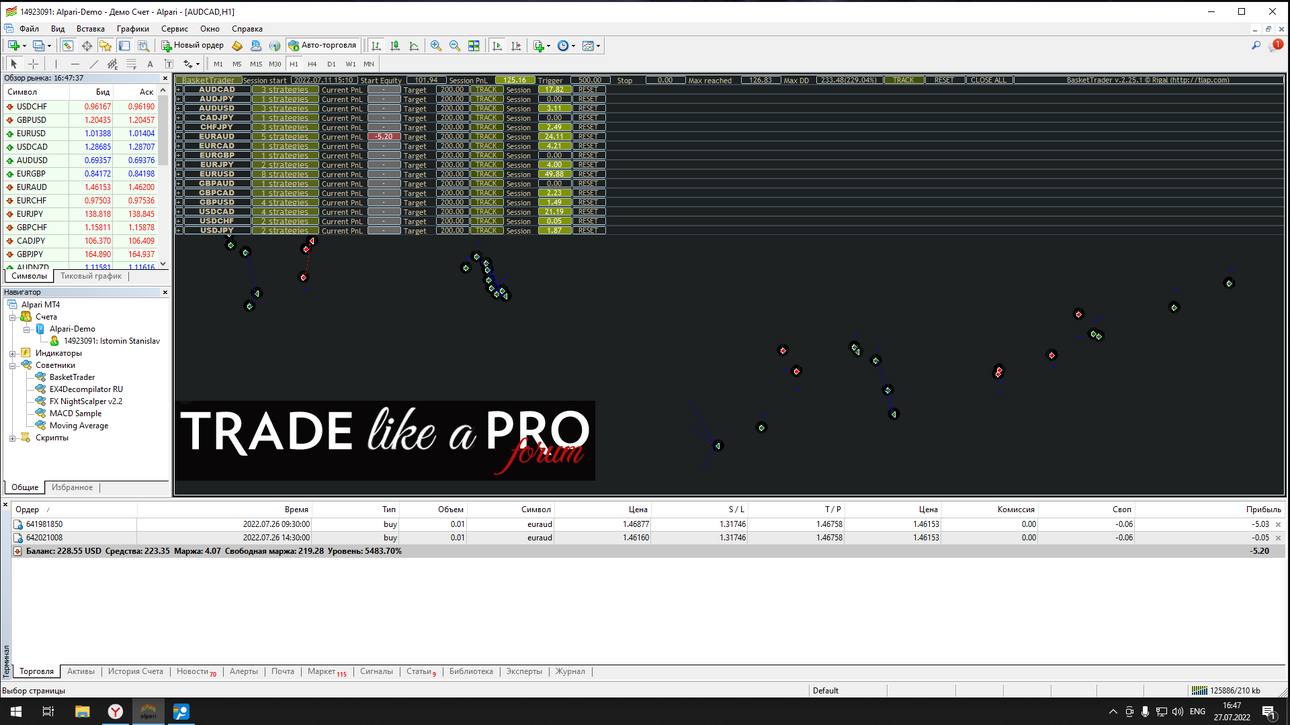Switch timeframe to D1
1290x725 pixels.
point(331,64)
